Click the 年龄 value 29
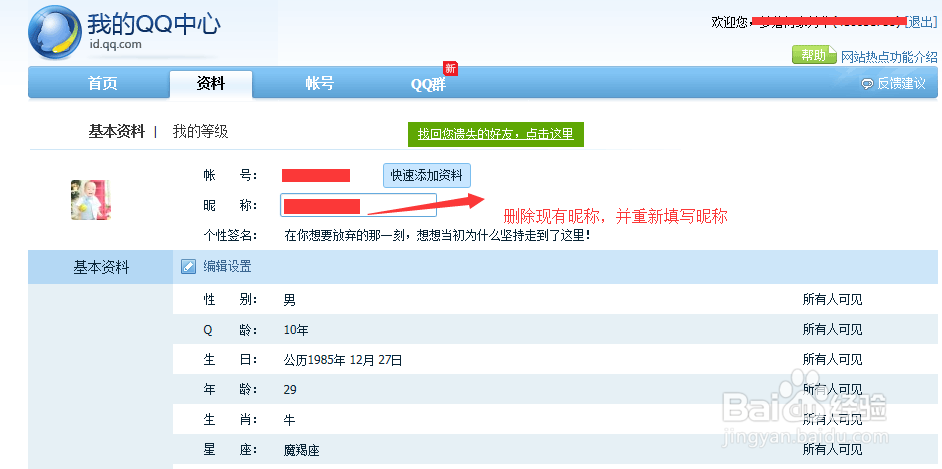The image size is (942, 469). pyautogui.click(x=290, y=390)
